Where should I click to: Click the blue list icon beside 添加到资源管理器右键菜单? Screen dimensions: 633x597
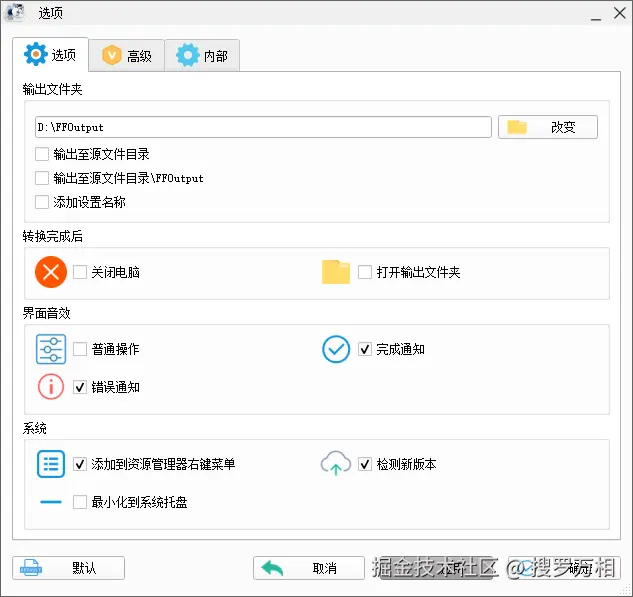[51, 464]
